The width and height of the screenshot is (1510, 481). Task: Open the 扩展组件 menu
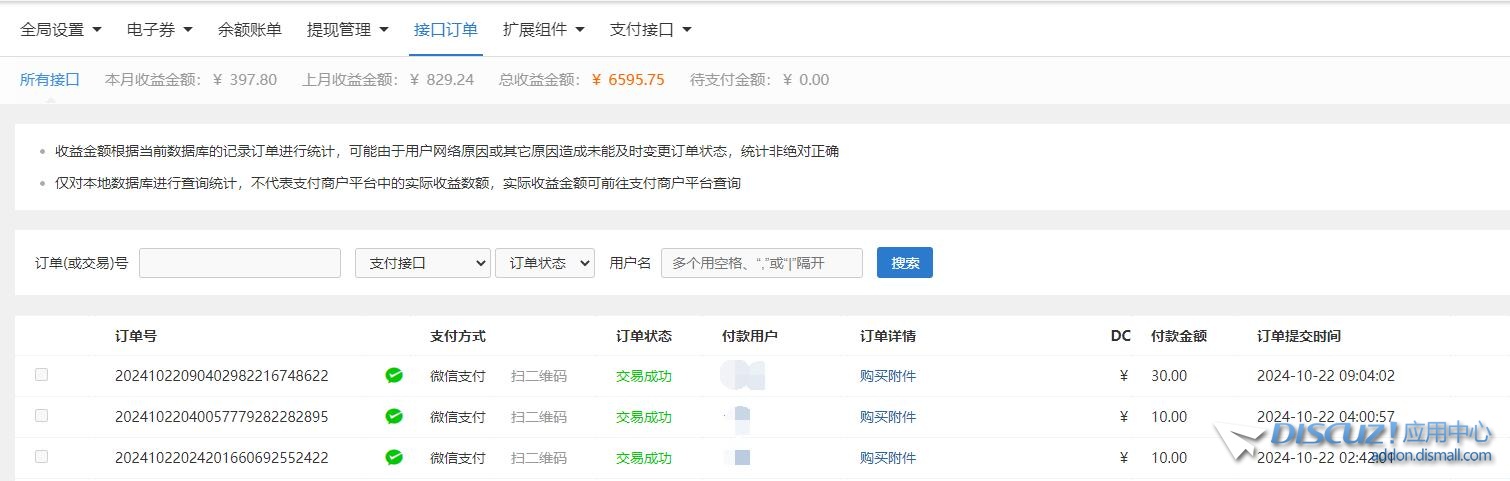(543, 30)
